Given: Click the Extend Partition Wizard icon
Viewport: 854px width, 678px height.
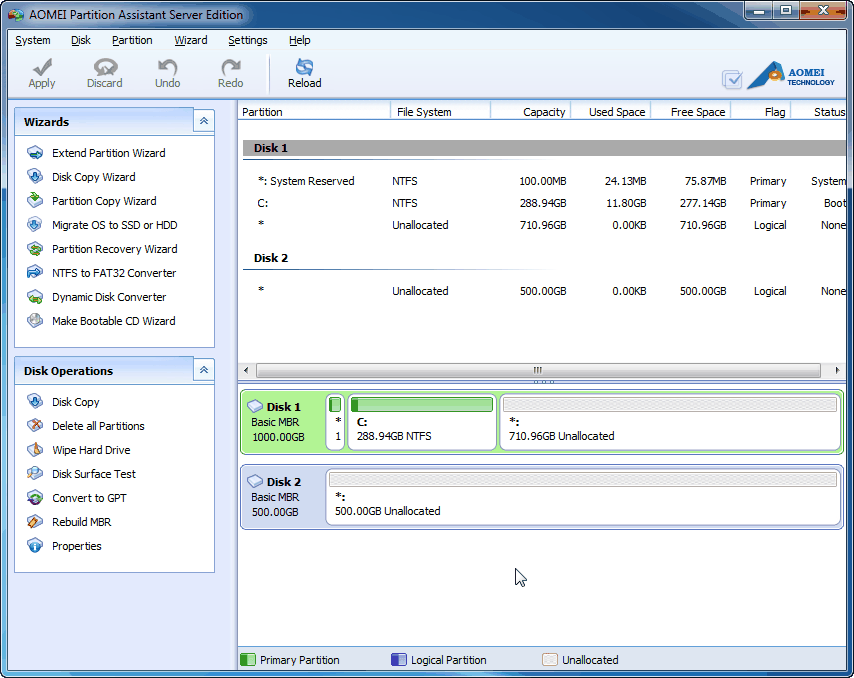Looking at the screenshot, I should [35, 152].
